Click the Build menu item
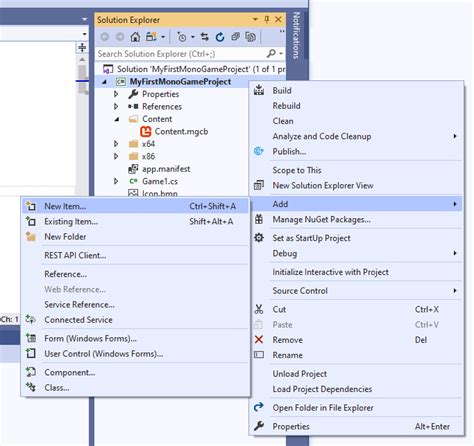This screenshot has height=446, width=474. pos(356,90)
